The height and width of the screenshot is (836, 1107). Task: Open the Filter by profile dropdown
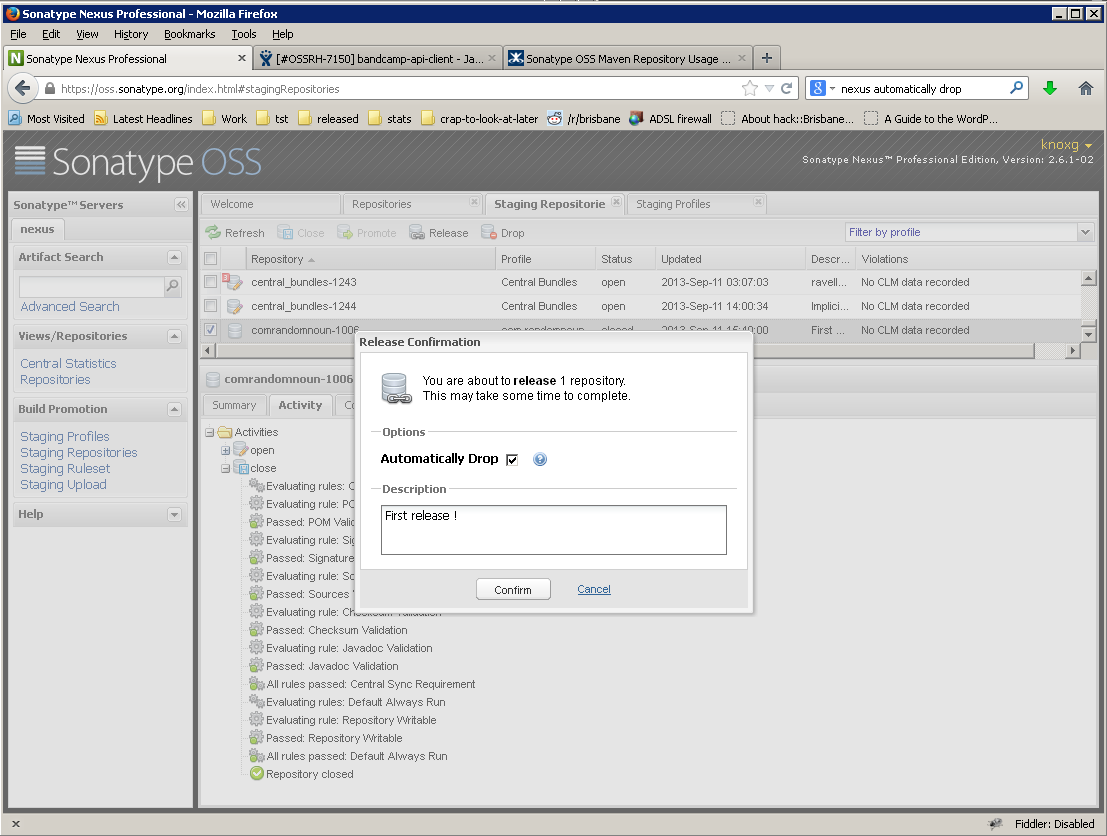pyautogui.click(x=1085, y=232)
